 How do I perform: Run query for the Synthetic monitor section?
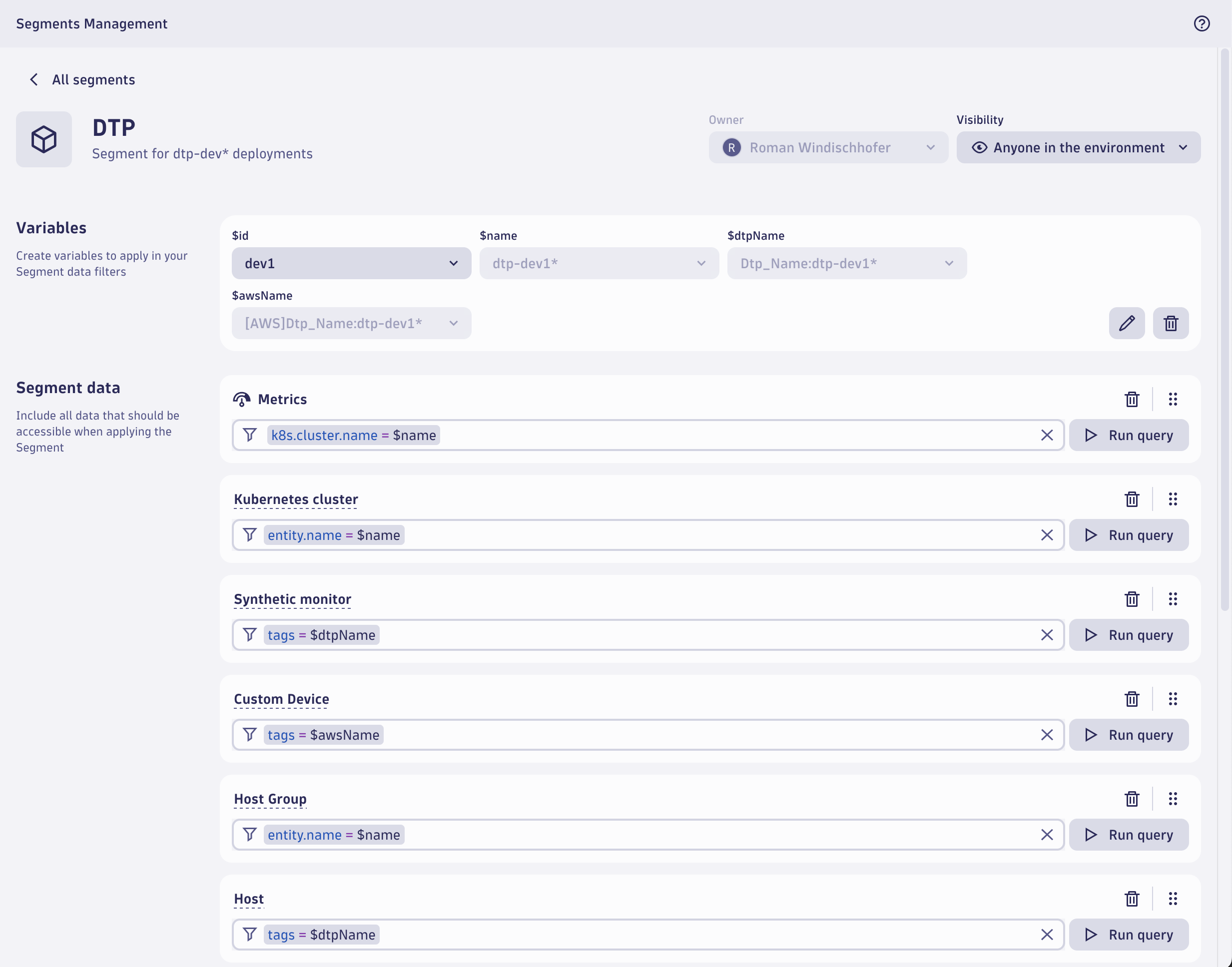point(1129,635)
